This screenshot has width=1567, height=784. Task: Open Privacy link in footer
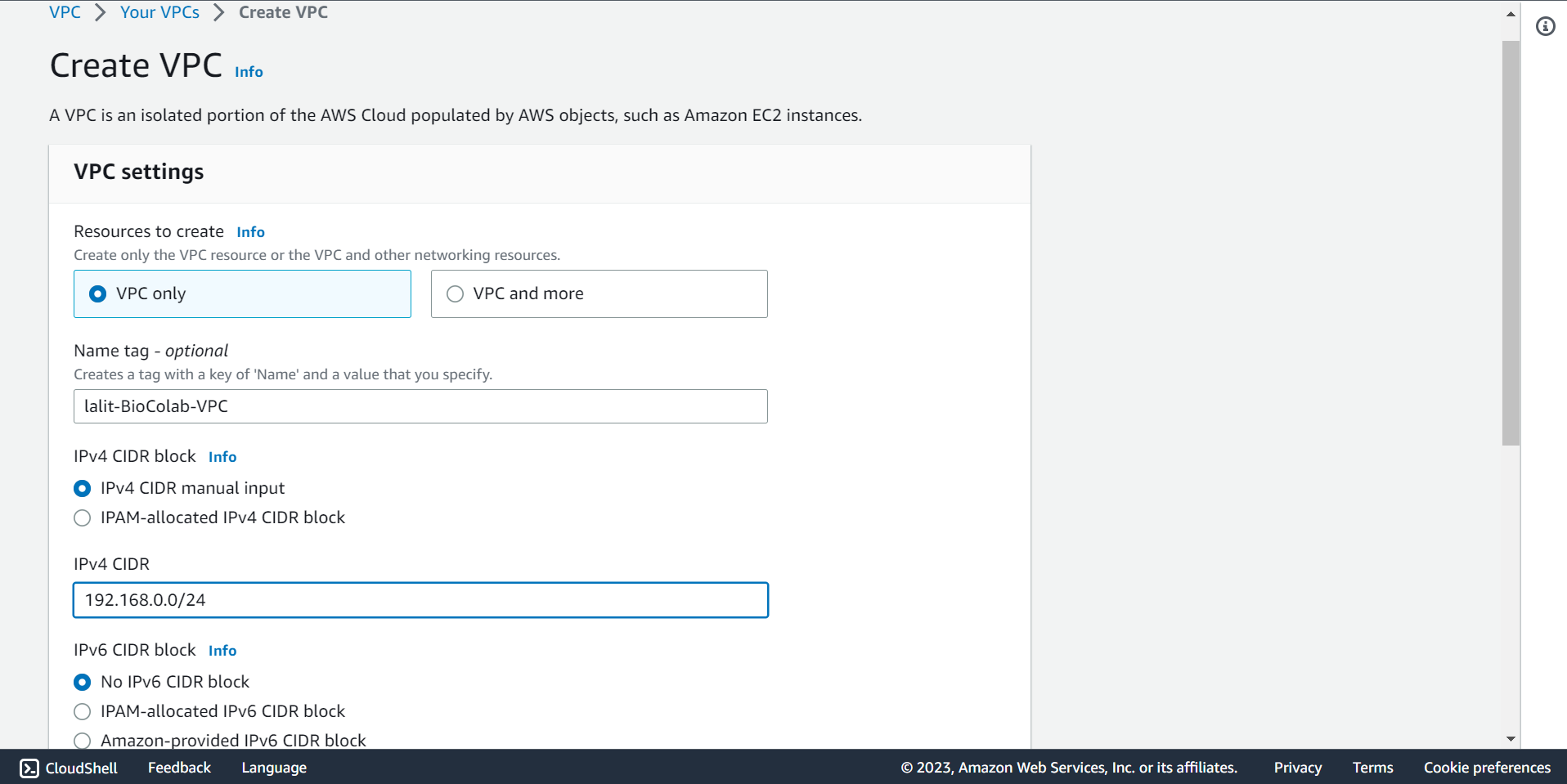pos(1297,768)
